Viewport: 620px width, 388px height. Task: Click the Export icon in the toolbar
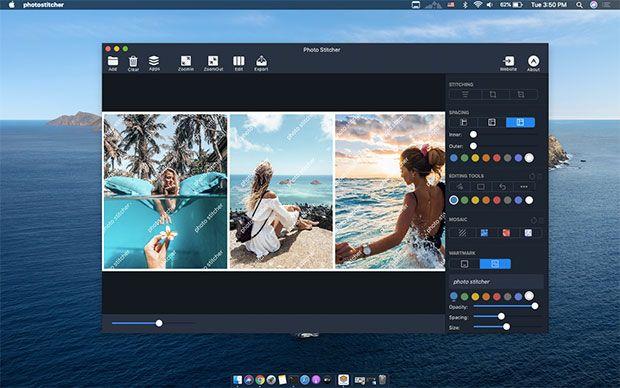click(261, 63)
